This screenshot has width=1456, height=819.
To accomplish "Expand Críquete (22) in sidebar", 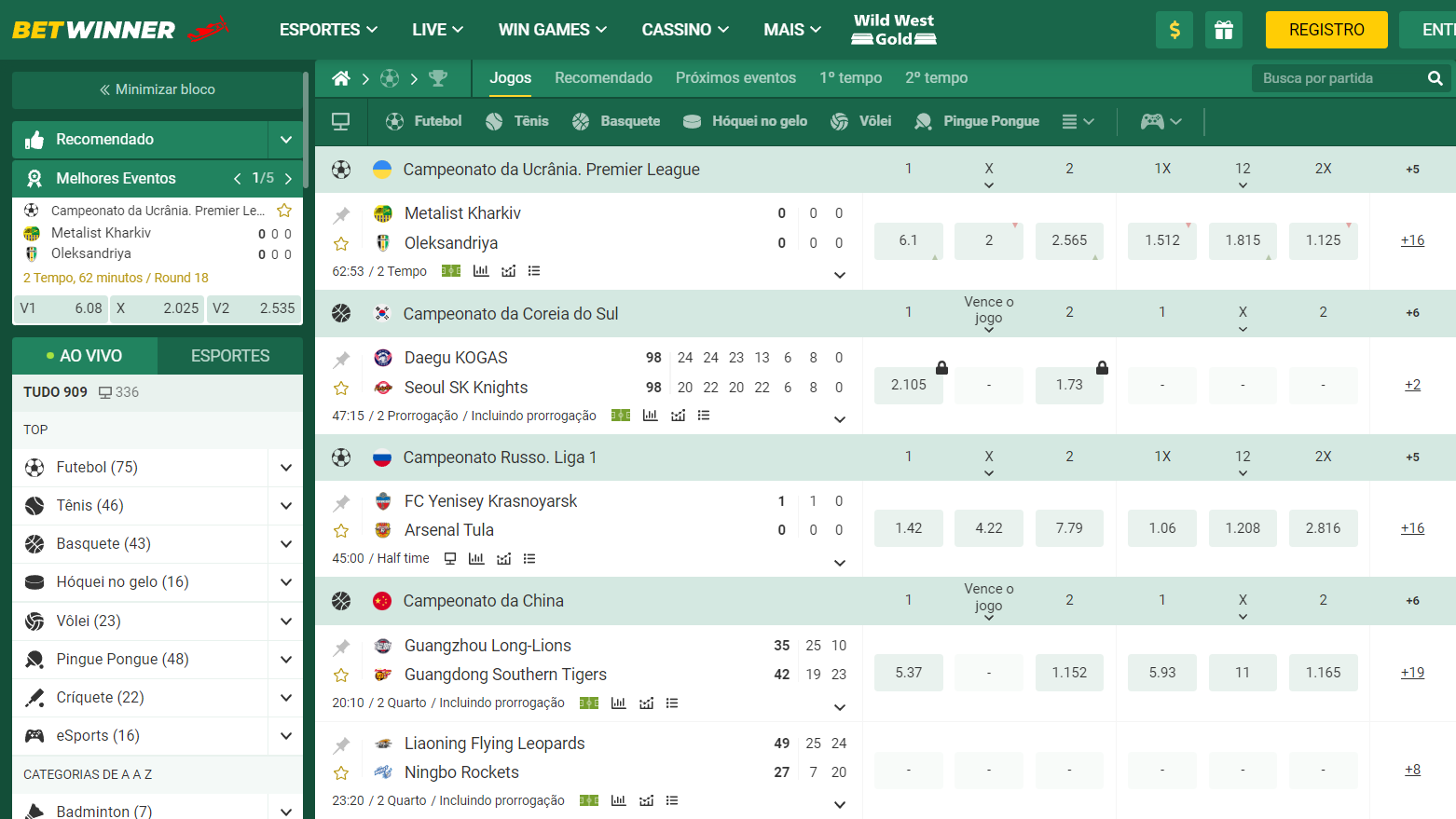I will coord(286,698).
